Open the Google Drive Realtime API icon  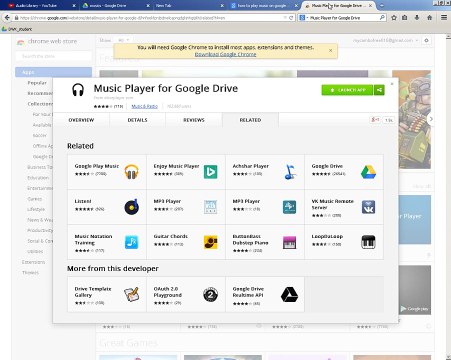point(289,295)
